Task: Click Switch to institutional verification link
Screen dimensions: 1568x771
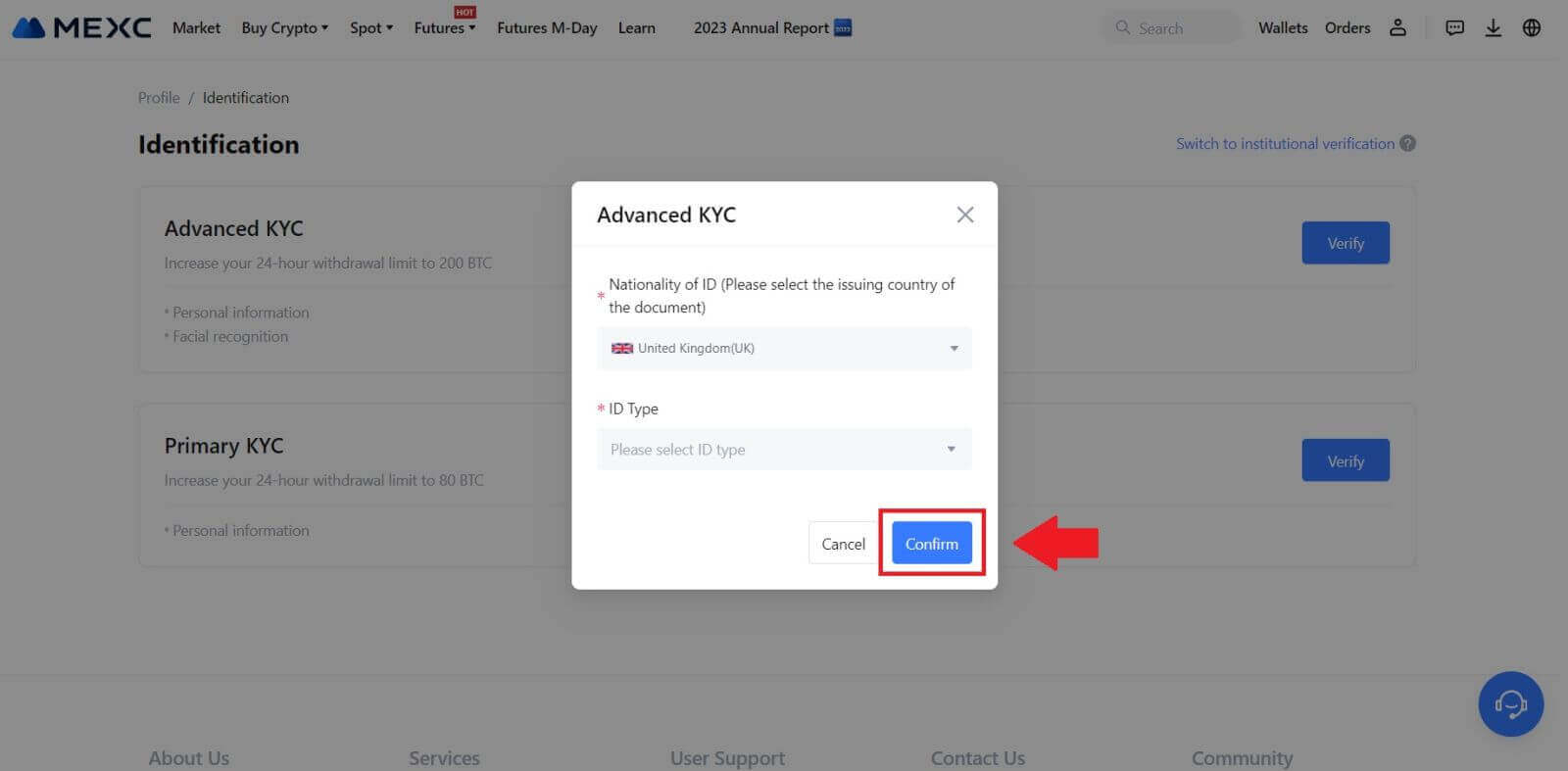Action: pos(1284,143)
